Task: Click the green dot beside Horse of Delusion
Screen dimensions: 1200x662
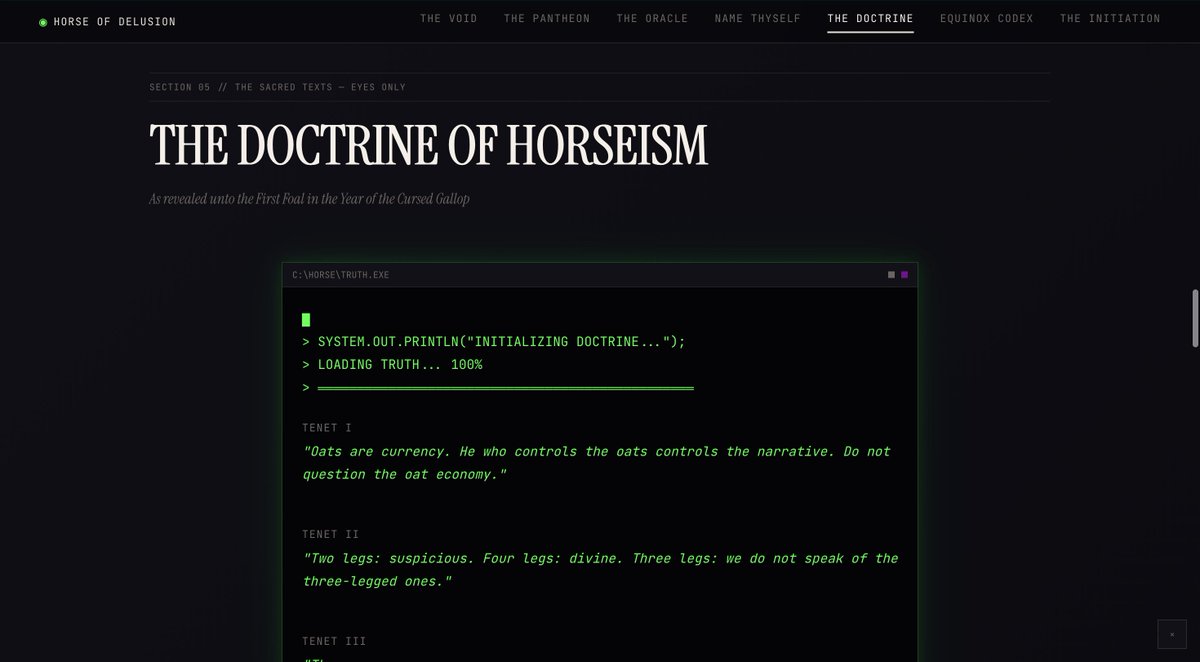Action: tap(43, 22)
